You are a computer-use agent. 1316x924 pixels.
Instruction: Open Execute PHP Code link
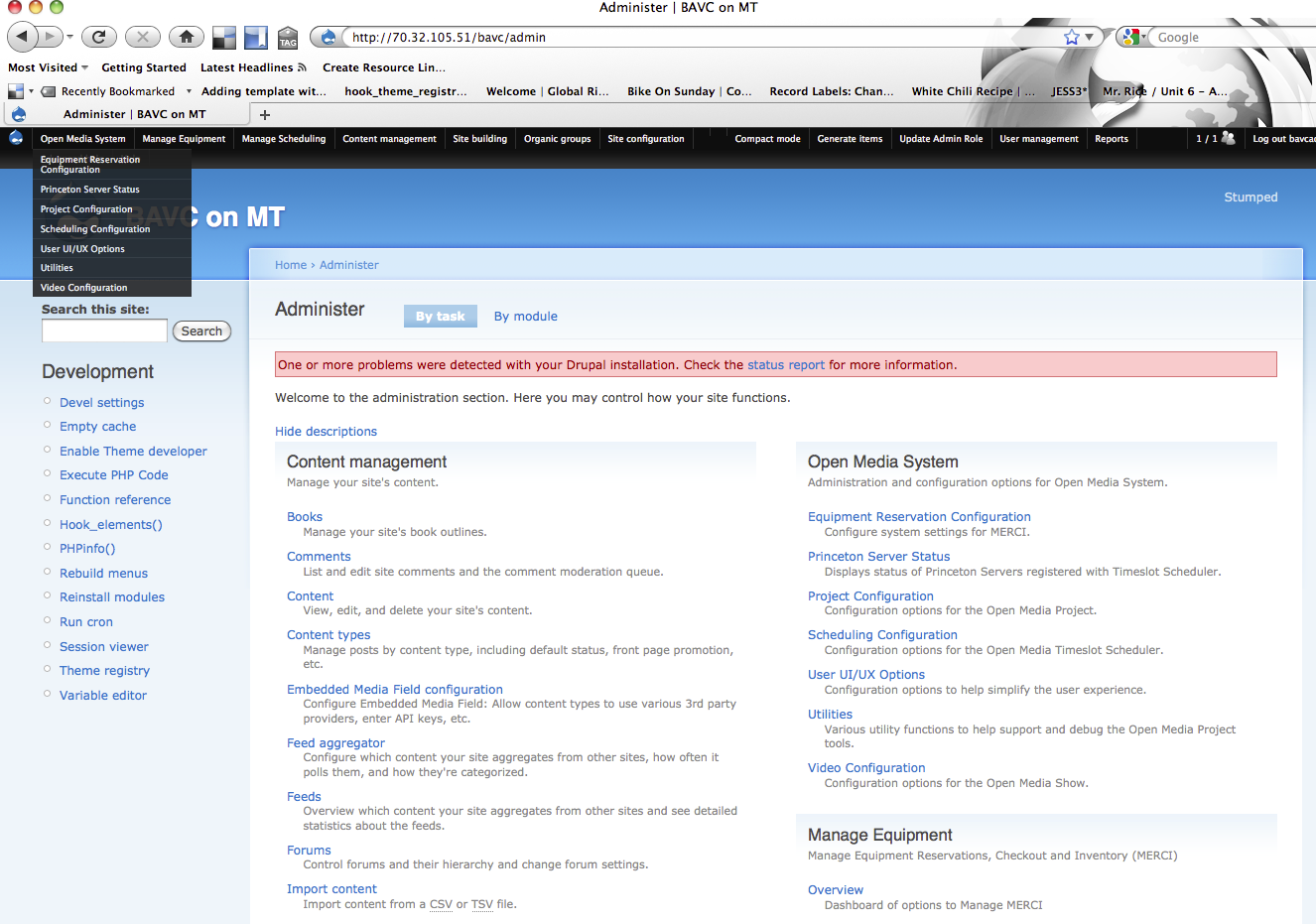point(113,474)
